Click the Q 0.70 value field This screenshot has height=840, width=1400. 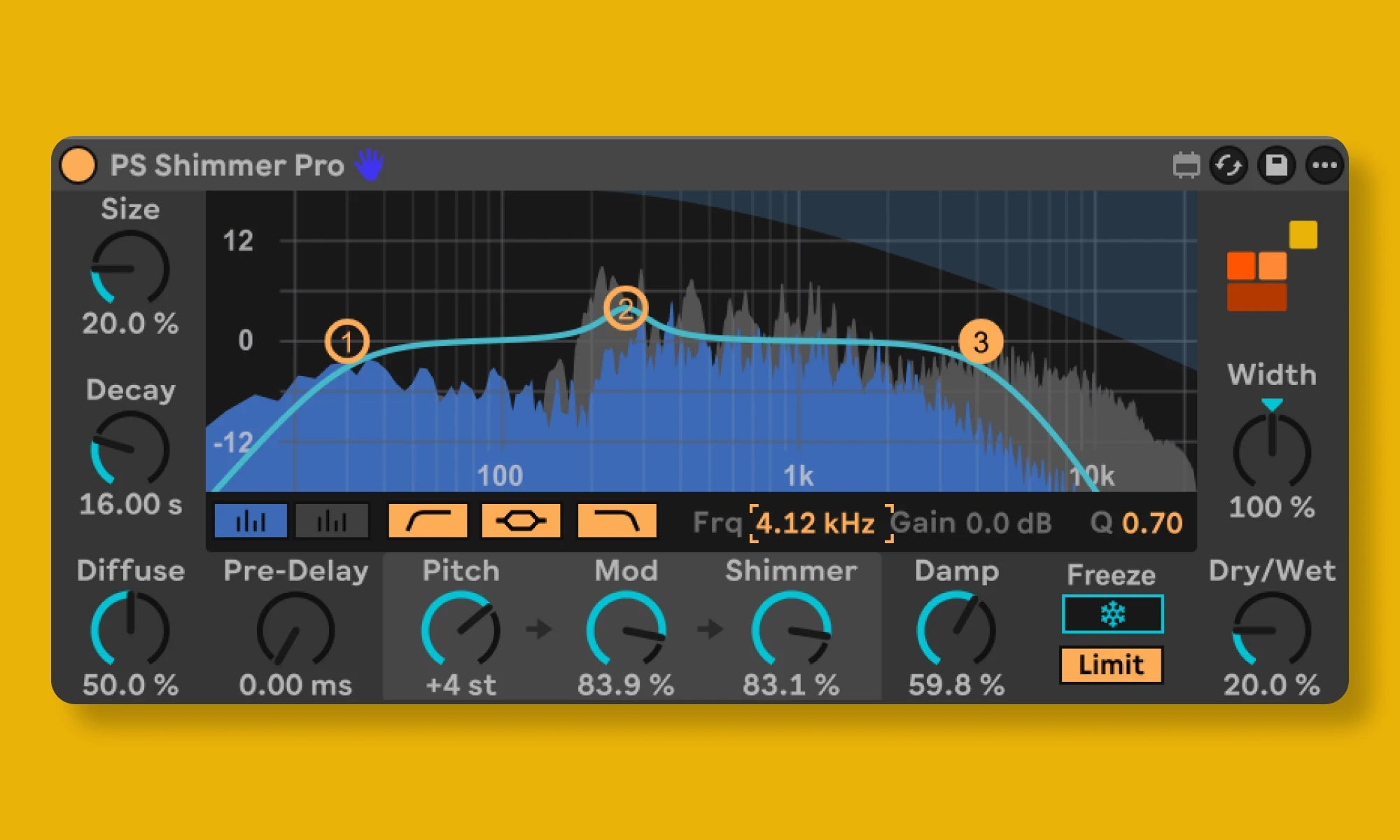1151,523
